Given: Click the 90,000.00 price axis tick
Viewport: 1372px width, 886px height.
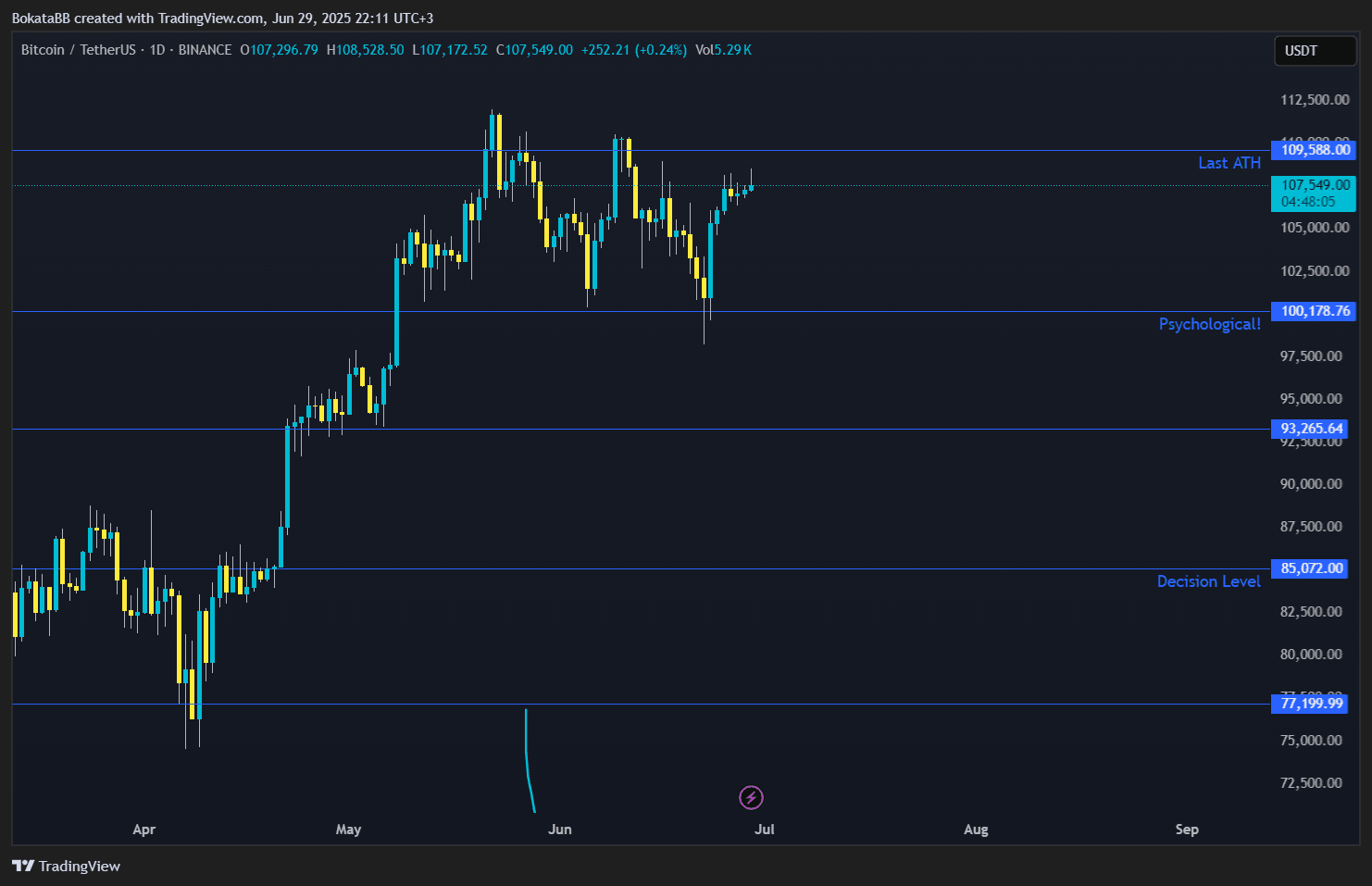Looking at the screenshot, I should pyautogui.click(x=1311, y=484).
